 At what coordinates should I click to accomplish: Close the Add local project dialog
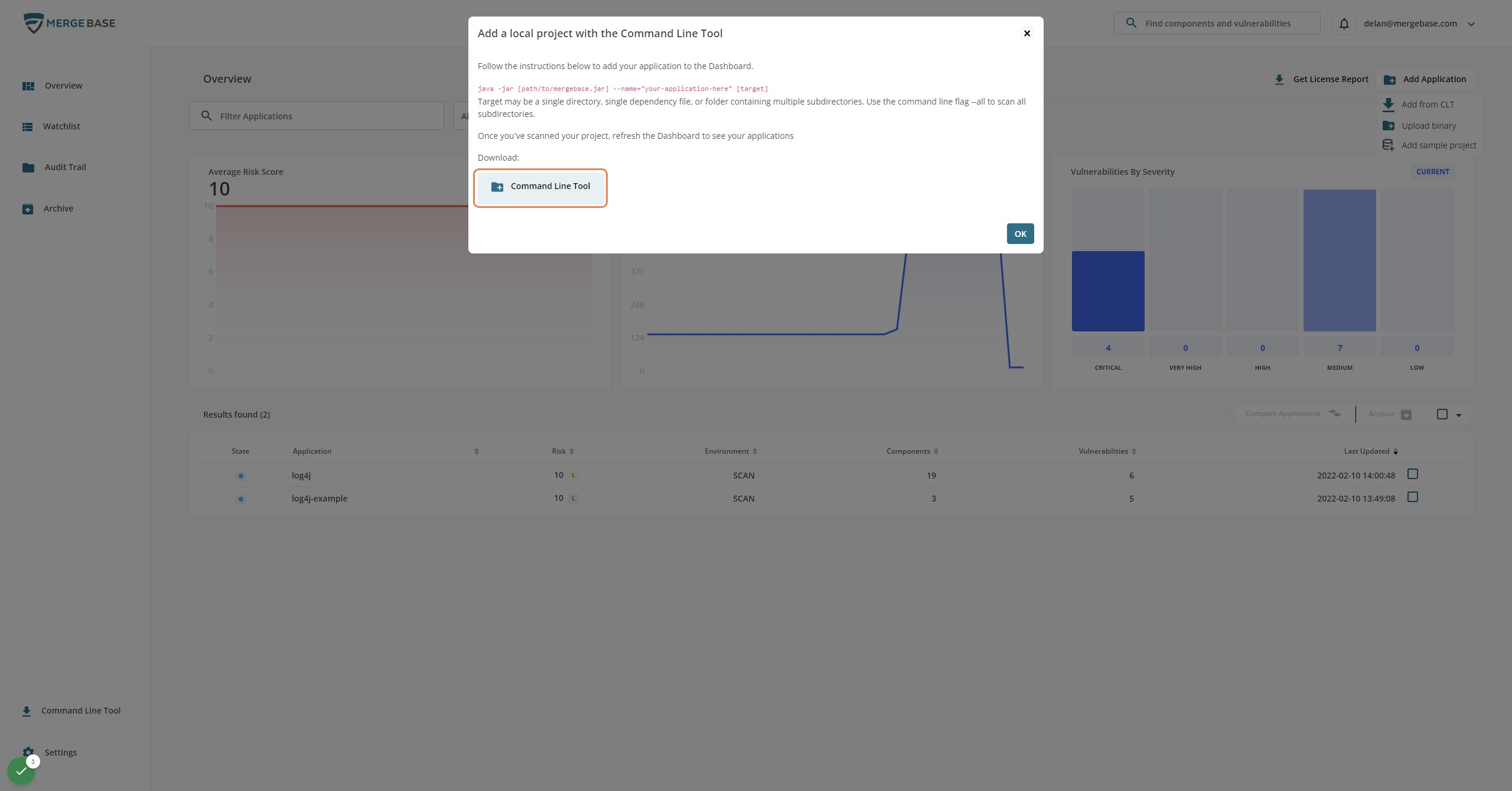pos(1027,33)
